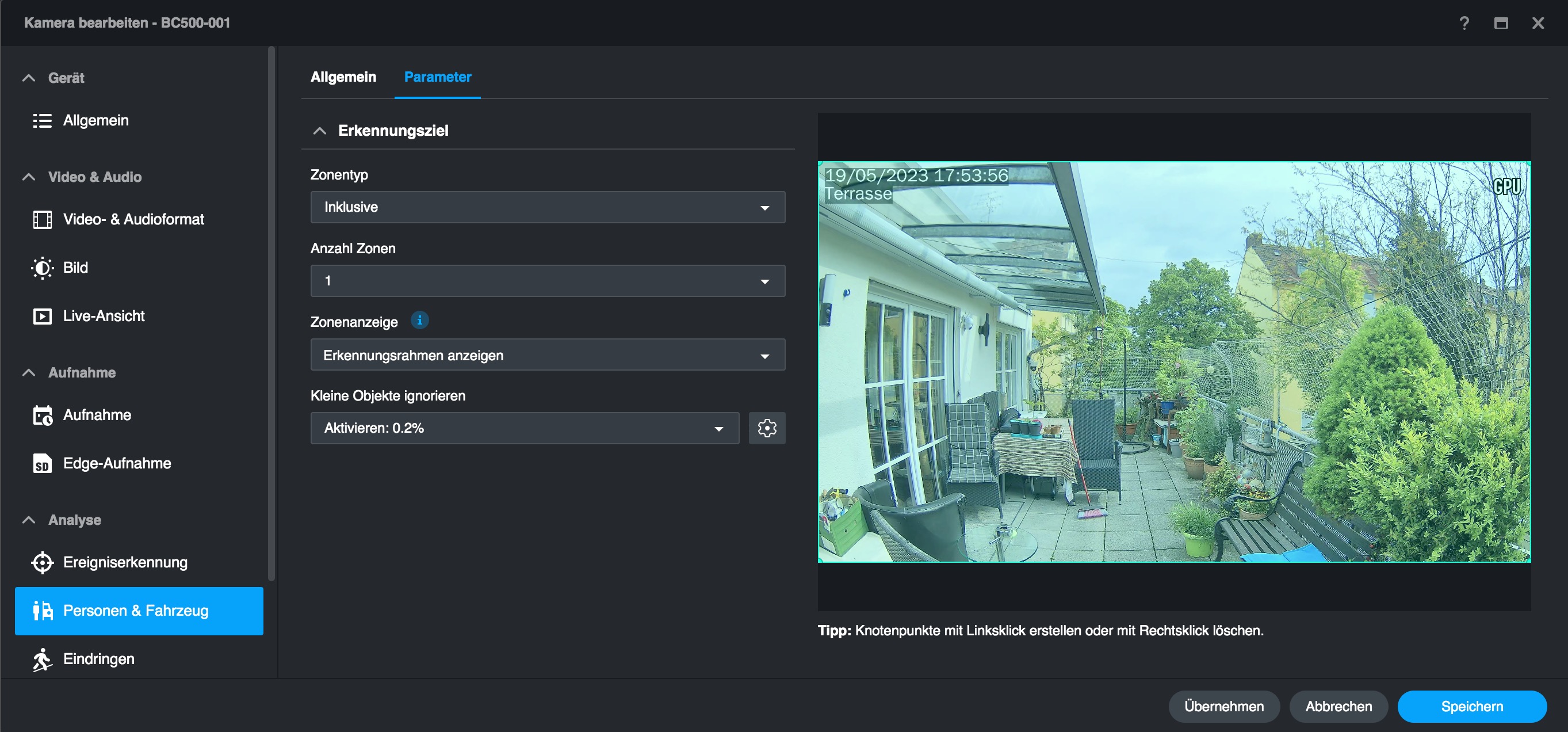The height and width of the screenshot is (732, 1568).
Task: Open the Aktivieren: 0.2% dropdown
Action: (524, 428)
